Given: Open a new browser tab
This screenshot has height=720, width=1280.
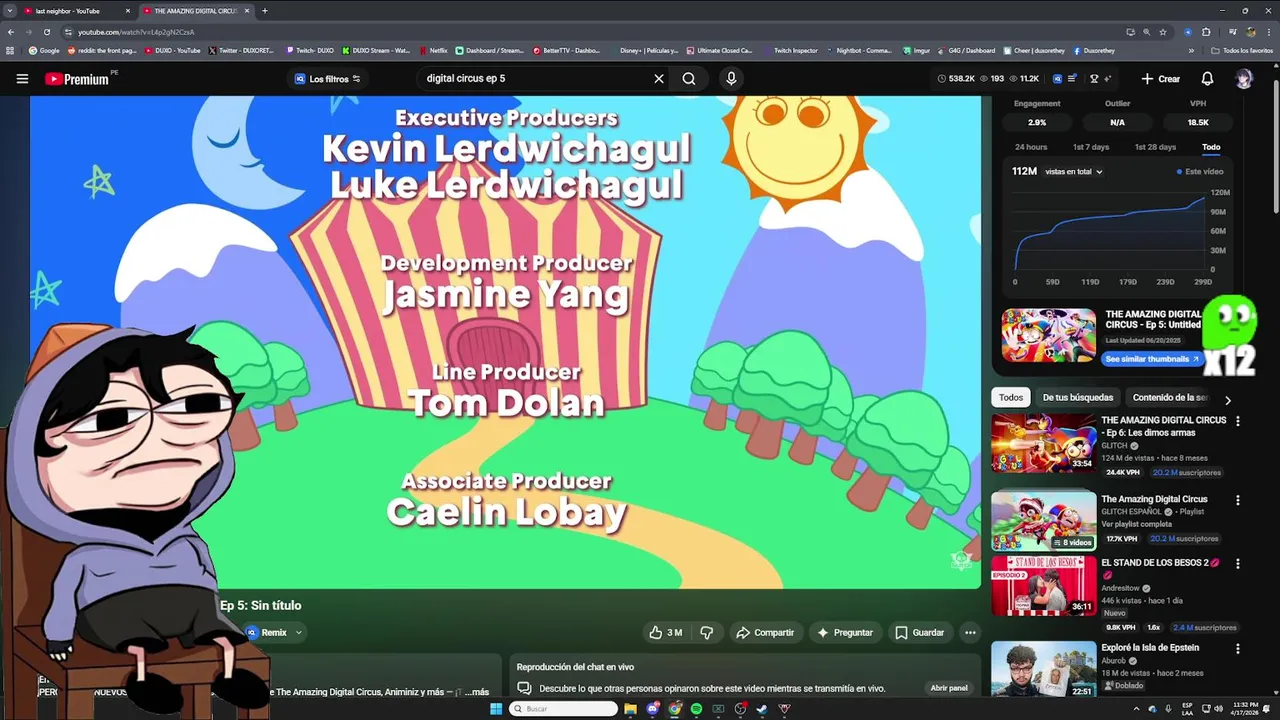Looking at the screenshot, I should pos(264,11).
